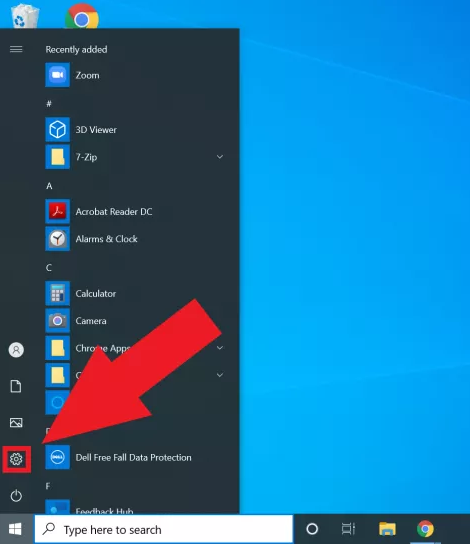
Task: Click in Type here to search box
Action: click(163, 529)
